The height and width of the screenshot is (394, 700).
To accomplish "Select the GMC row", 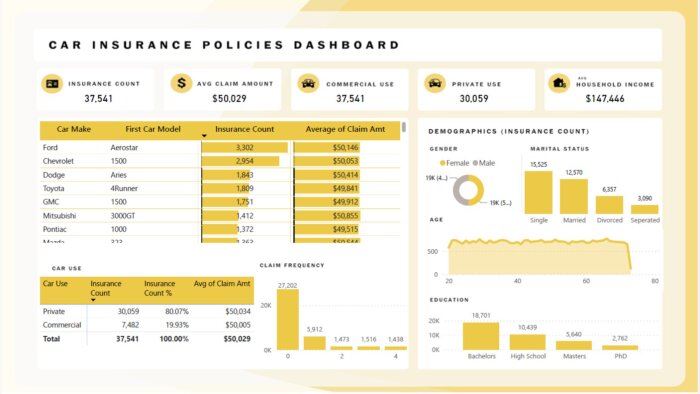I will click(x=220, y=202).
